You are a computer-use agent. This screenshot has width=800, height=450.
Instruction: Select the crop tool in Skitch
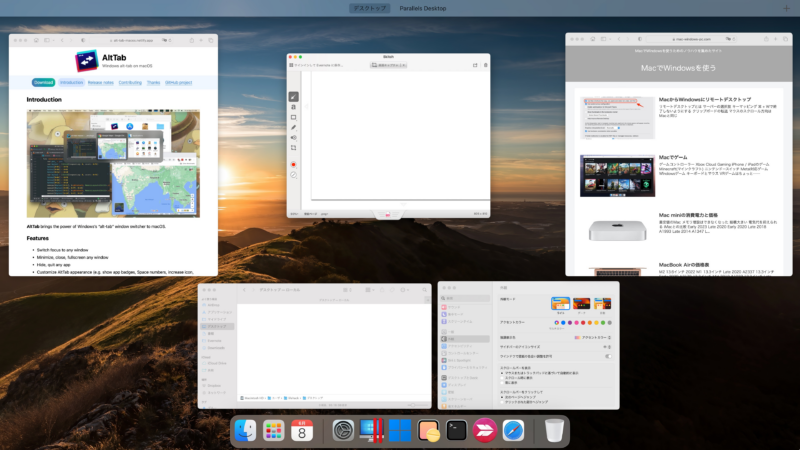tap(293, 148)
